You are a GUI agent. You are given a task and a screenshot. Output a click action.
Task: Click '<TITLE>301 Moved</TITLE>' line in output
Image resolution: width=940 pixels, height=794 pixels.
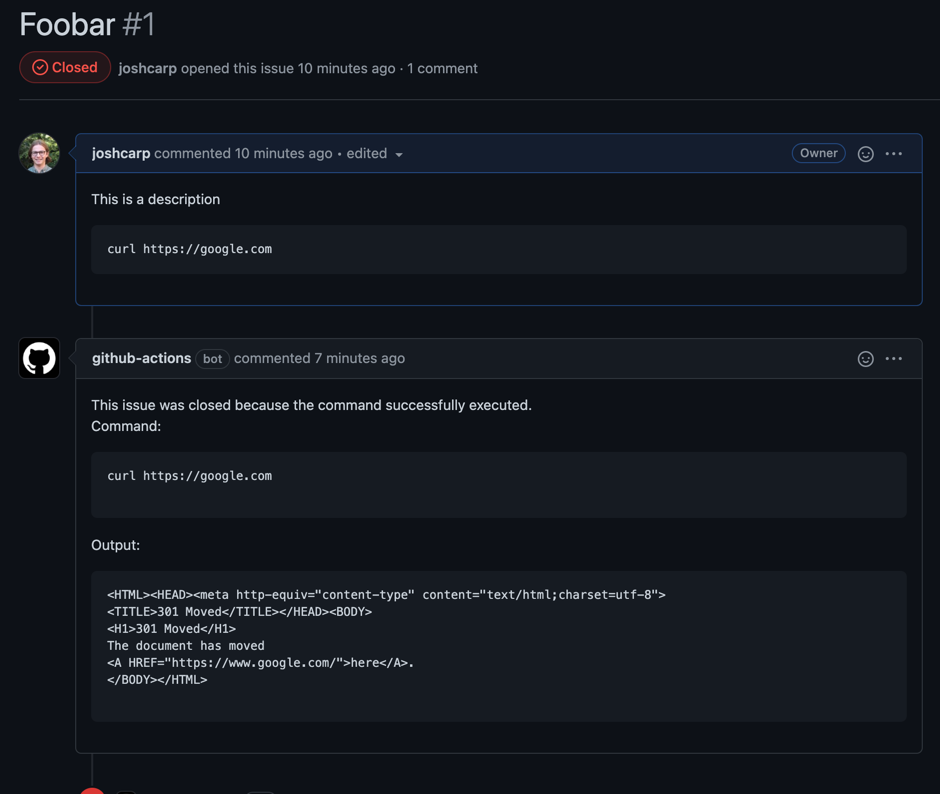239,612
